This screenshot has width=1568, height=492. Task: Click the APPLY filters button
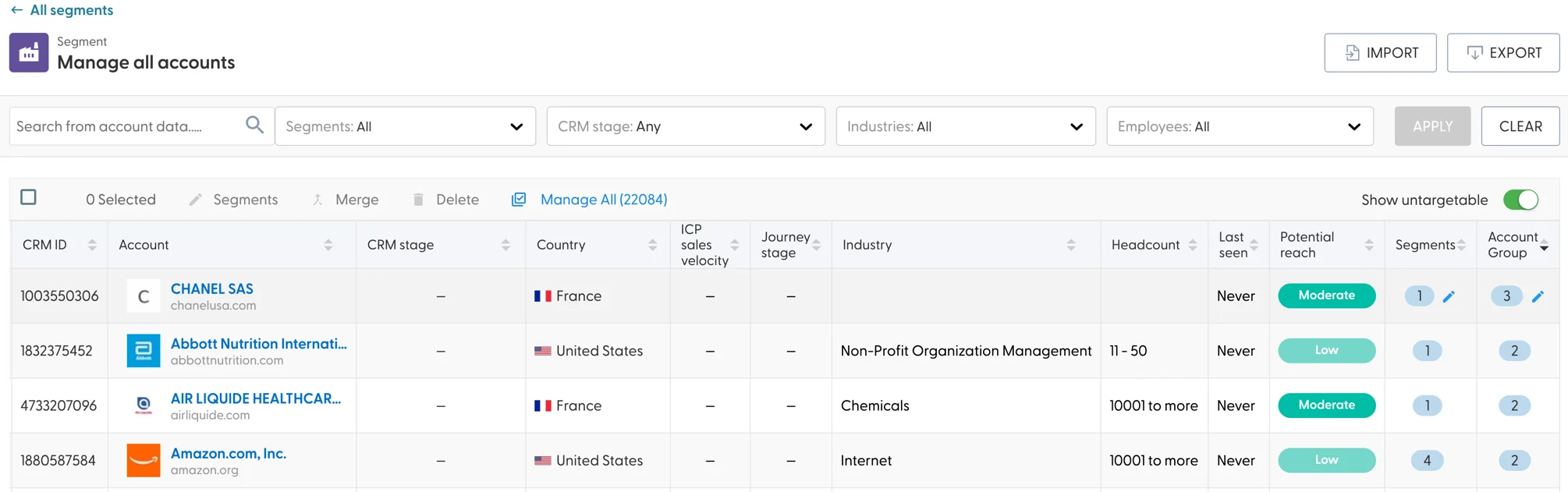(x=1432, y=126)
